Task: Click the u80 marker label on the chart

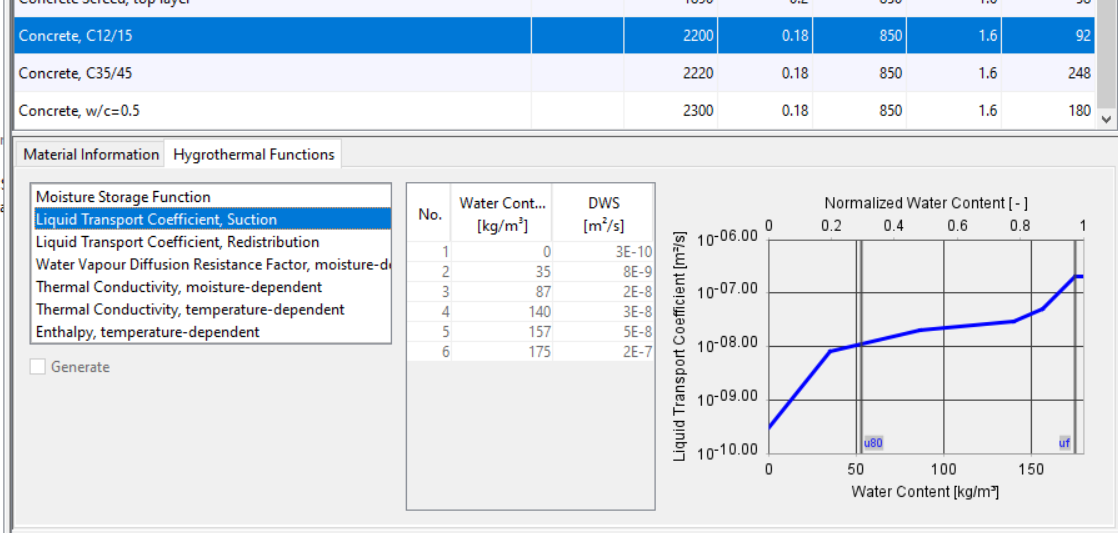Action: (x=873, y=442)
